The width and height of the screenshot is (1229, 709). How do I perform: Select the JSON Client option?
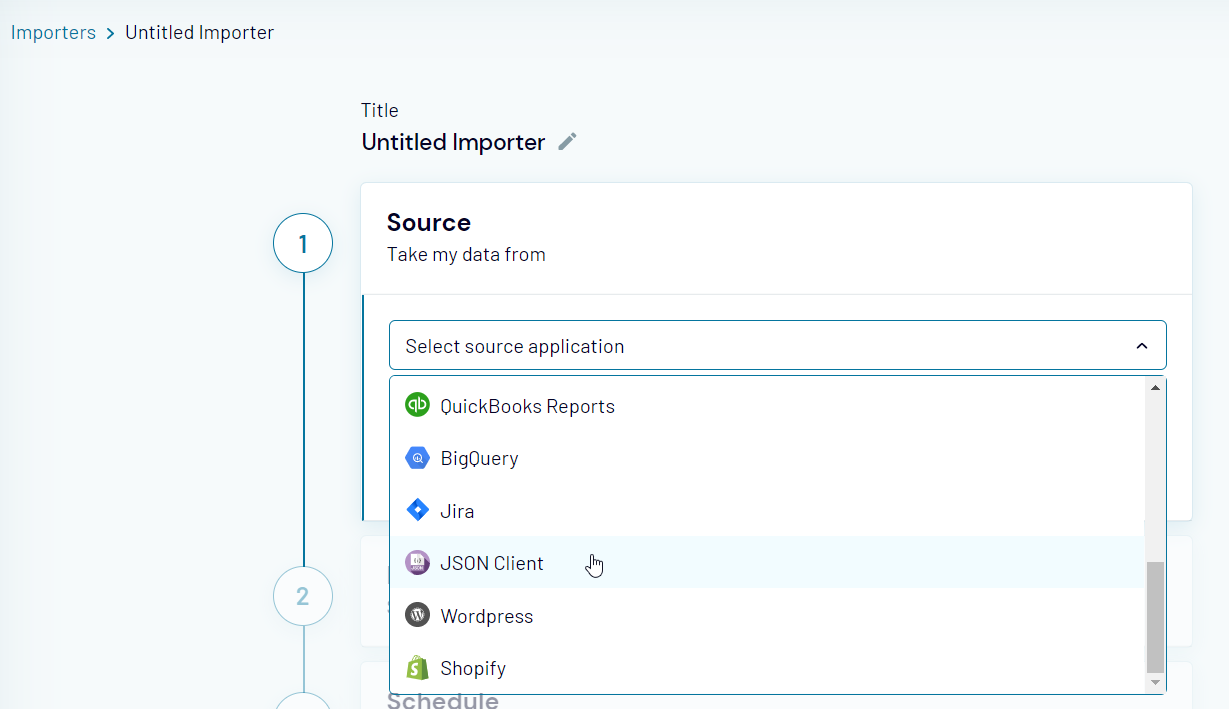767,563
